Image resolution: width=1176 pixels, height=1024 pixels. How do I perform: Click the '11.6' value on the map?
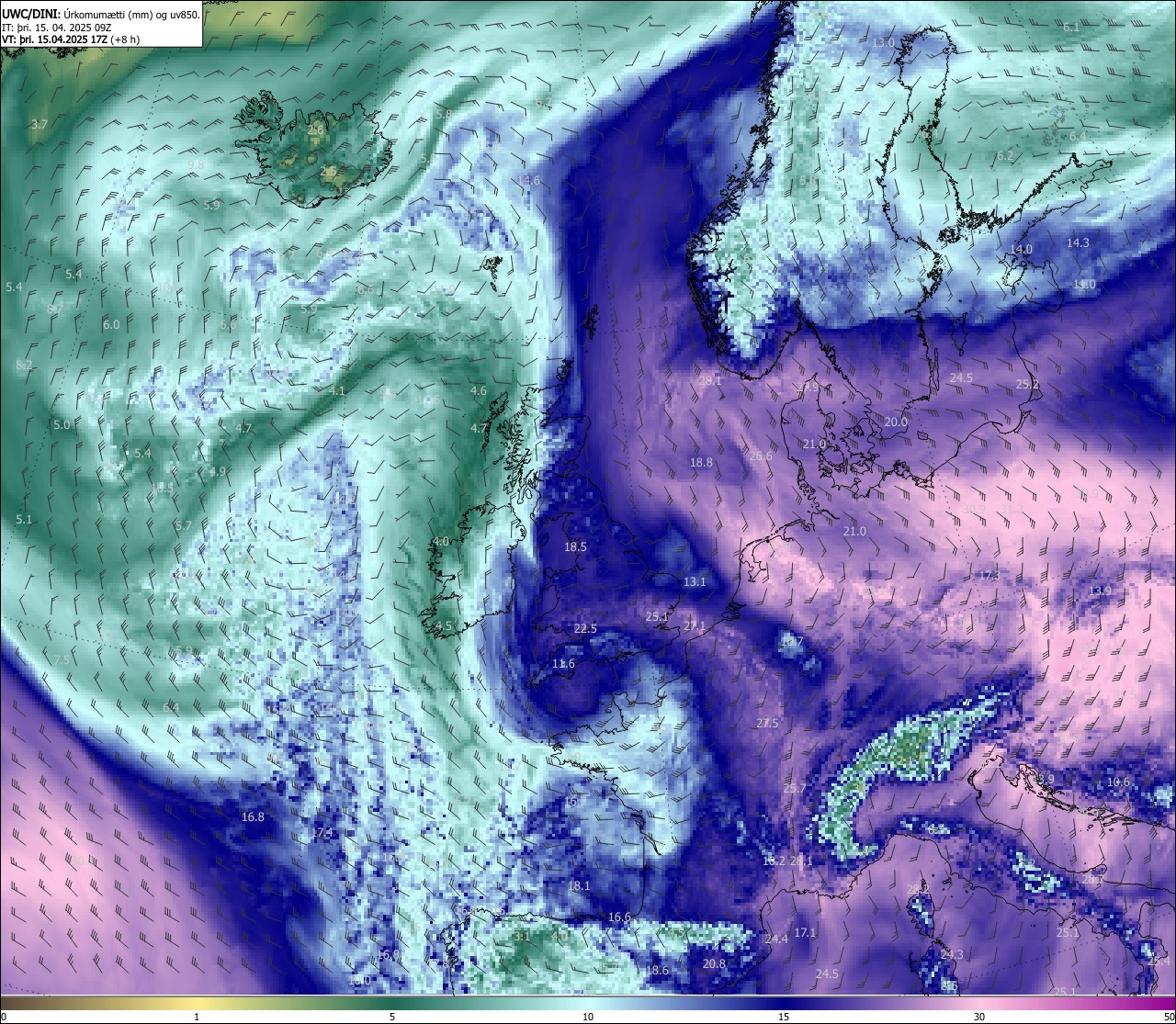563,664
